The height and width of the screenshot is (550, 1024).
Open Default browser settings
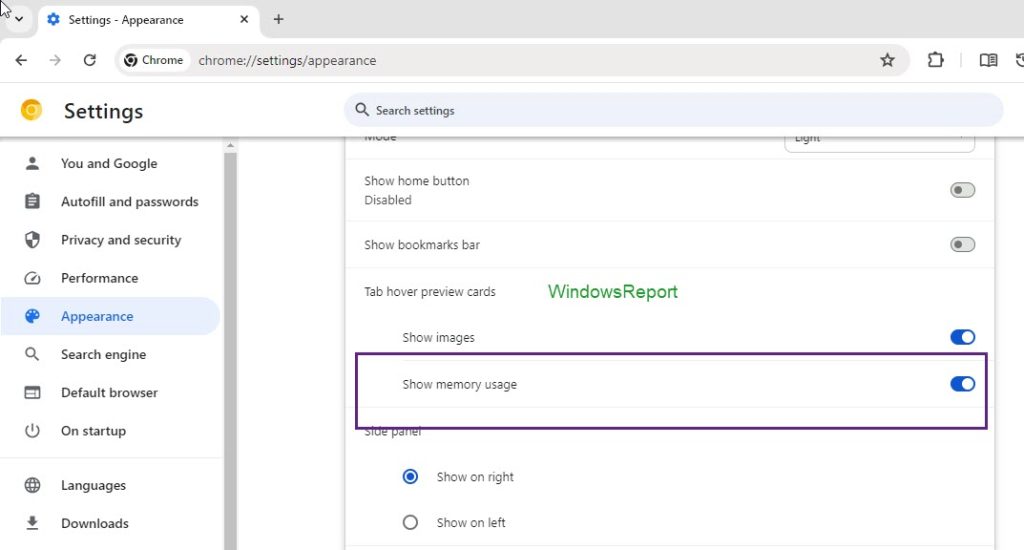pyautogui.click(x=110, y=393)
